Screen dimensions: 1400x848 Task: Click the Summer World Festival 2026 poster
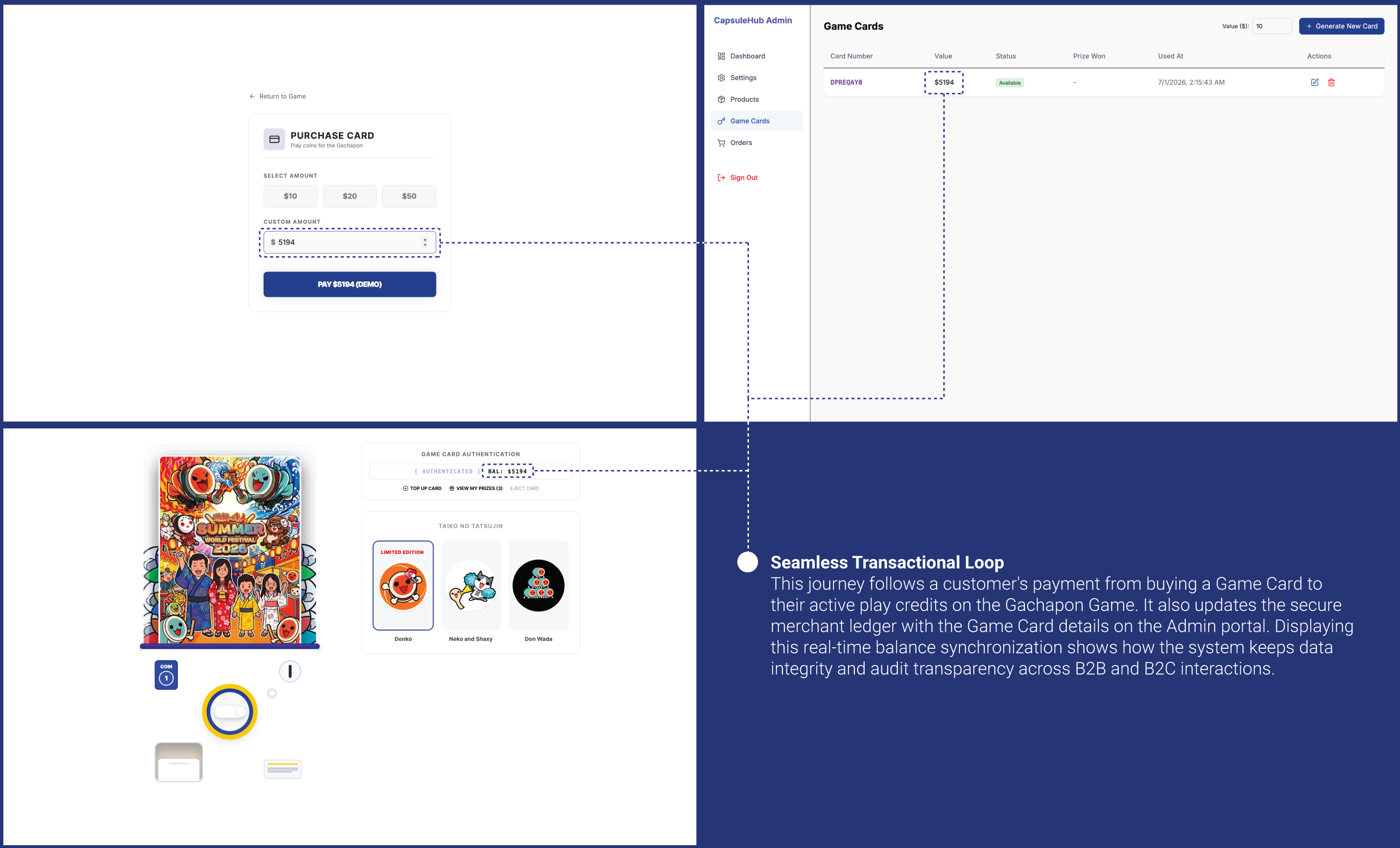click(x=230, y=550)
